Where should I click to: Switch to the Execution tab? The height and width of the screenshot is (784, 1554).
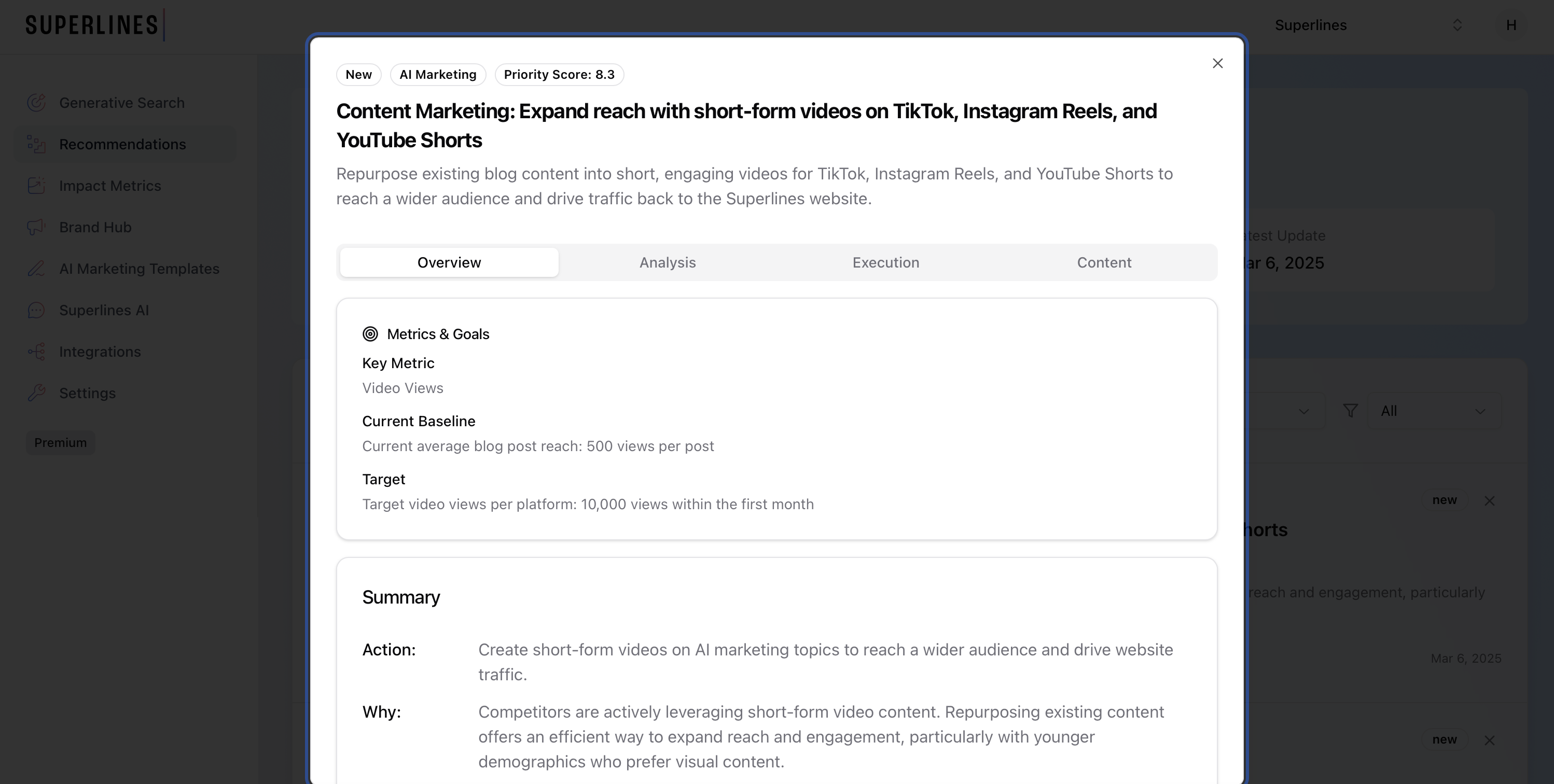(x=885, y=263)
